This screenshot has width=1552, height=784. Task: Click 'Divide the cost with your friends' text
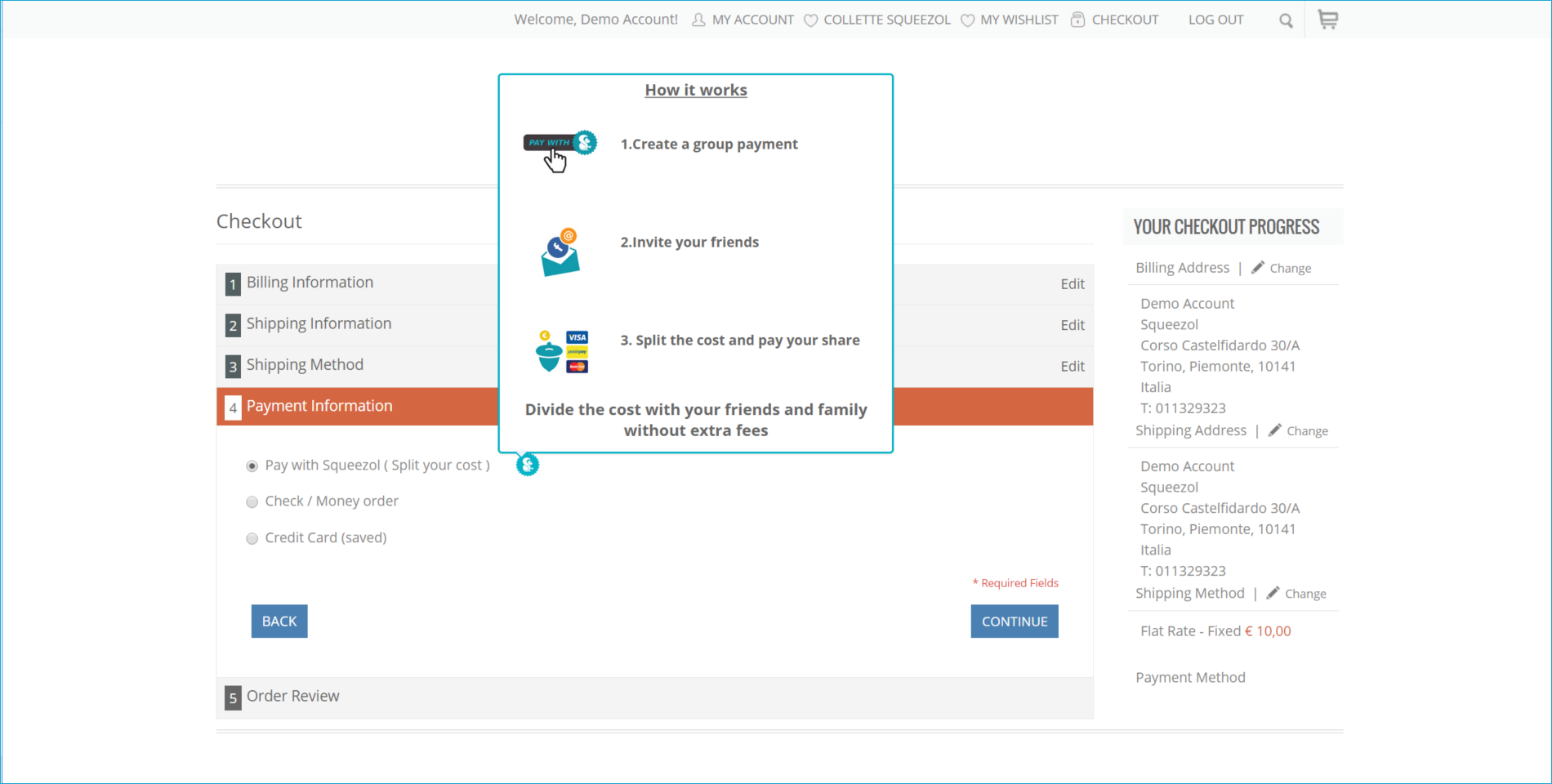[x=696, y=420]
